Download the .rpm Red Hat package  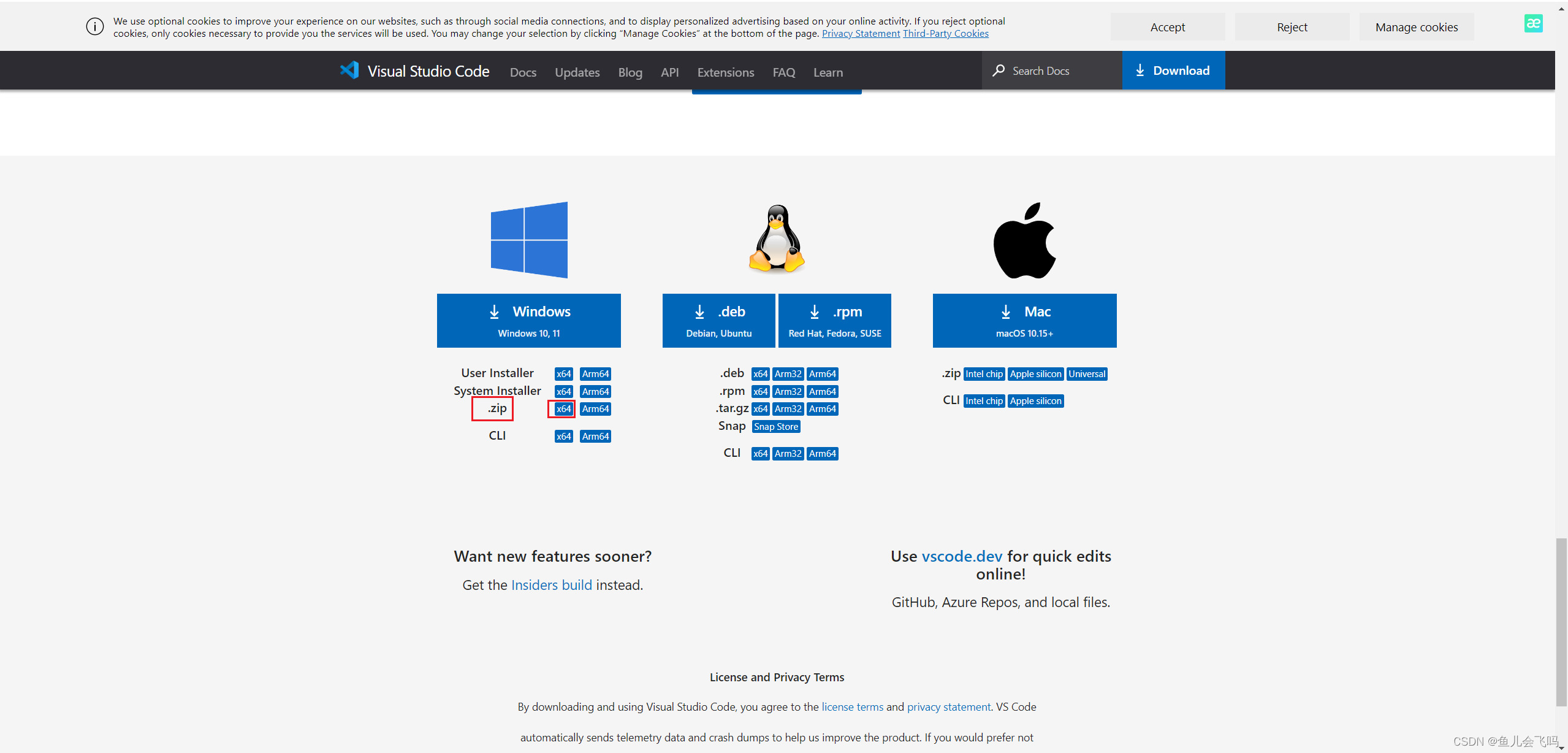(x=834, y=321)
